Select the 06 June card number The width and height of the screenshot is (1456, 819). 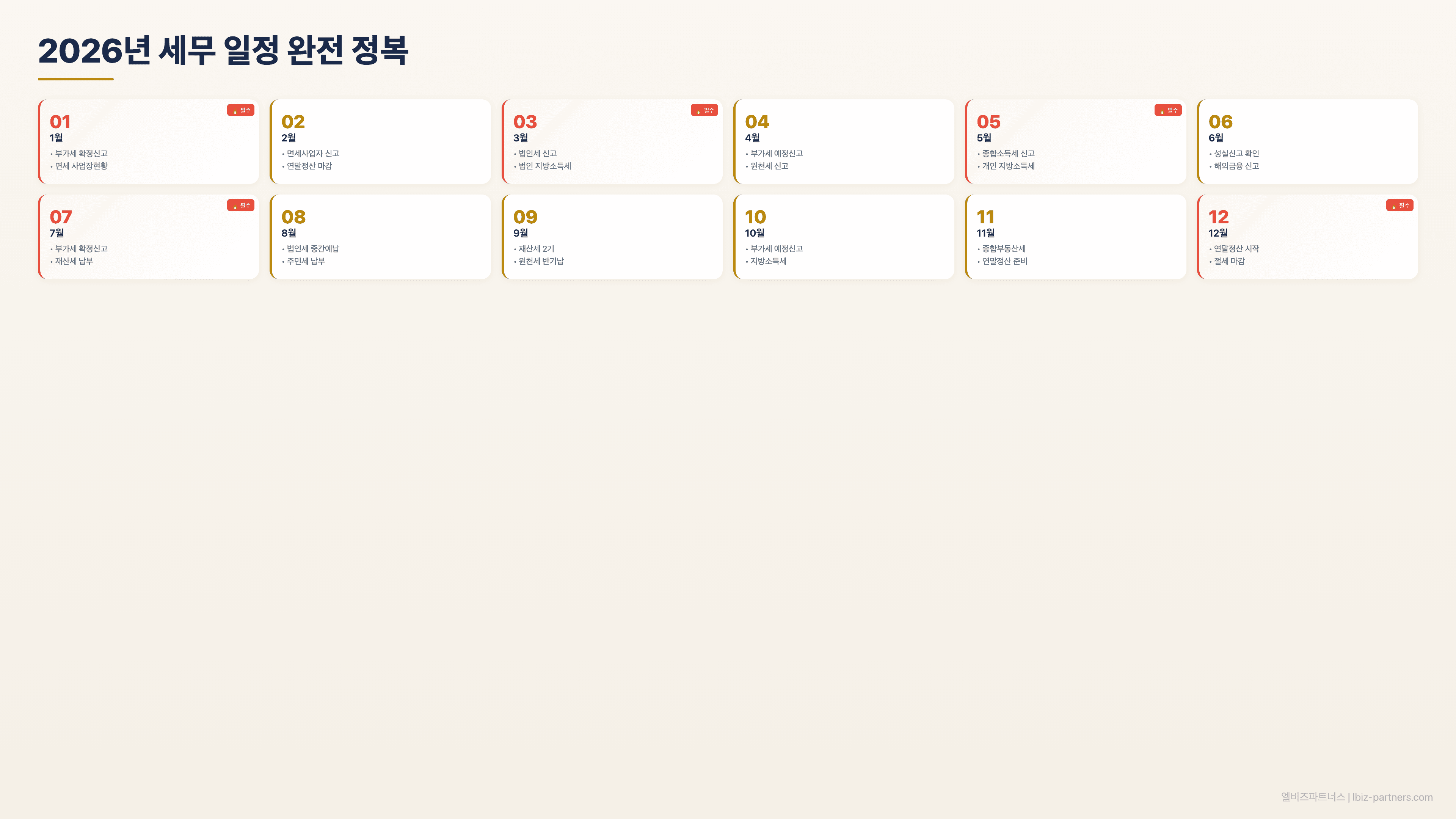click(1220, 121)
